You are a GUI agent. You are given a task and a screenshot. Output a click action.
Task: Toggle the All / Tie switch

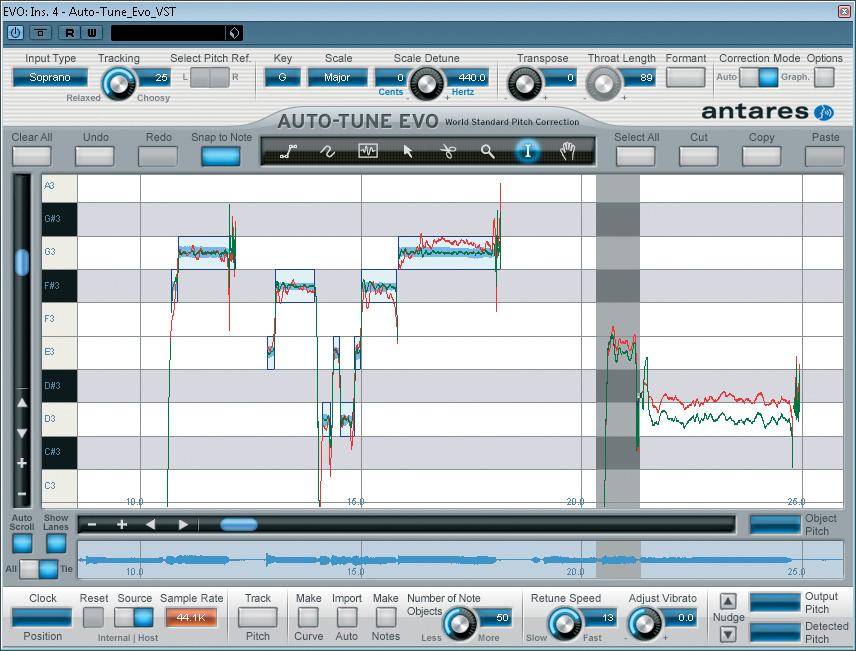coord(39,569)
